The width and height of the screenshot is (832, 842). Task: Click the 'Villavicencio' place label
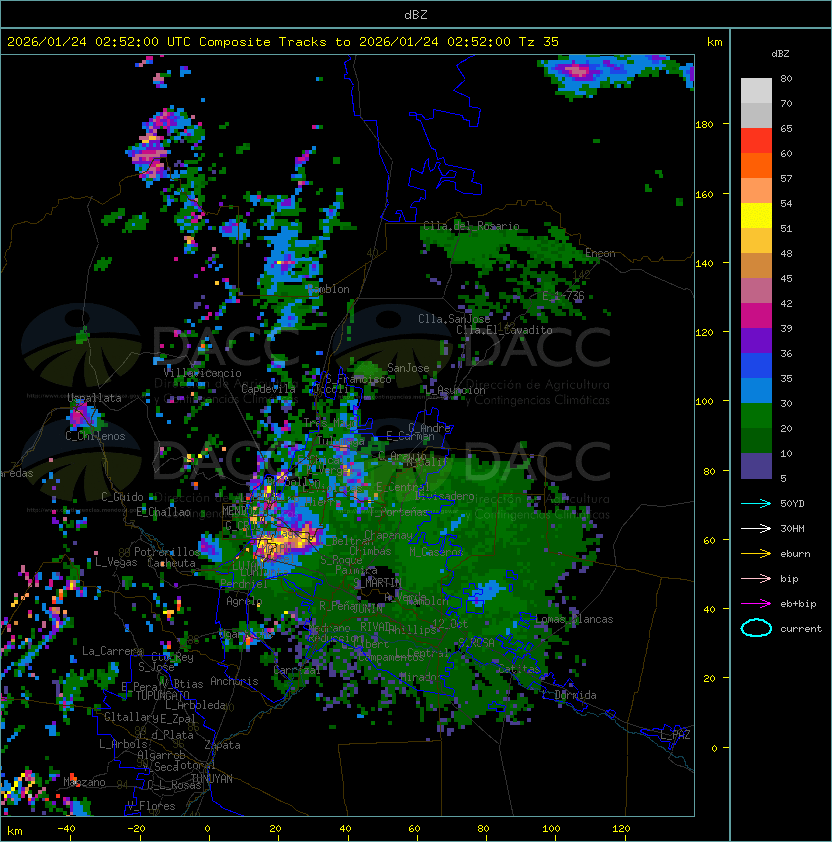(202, 373)
